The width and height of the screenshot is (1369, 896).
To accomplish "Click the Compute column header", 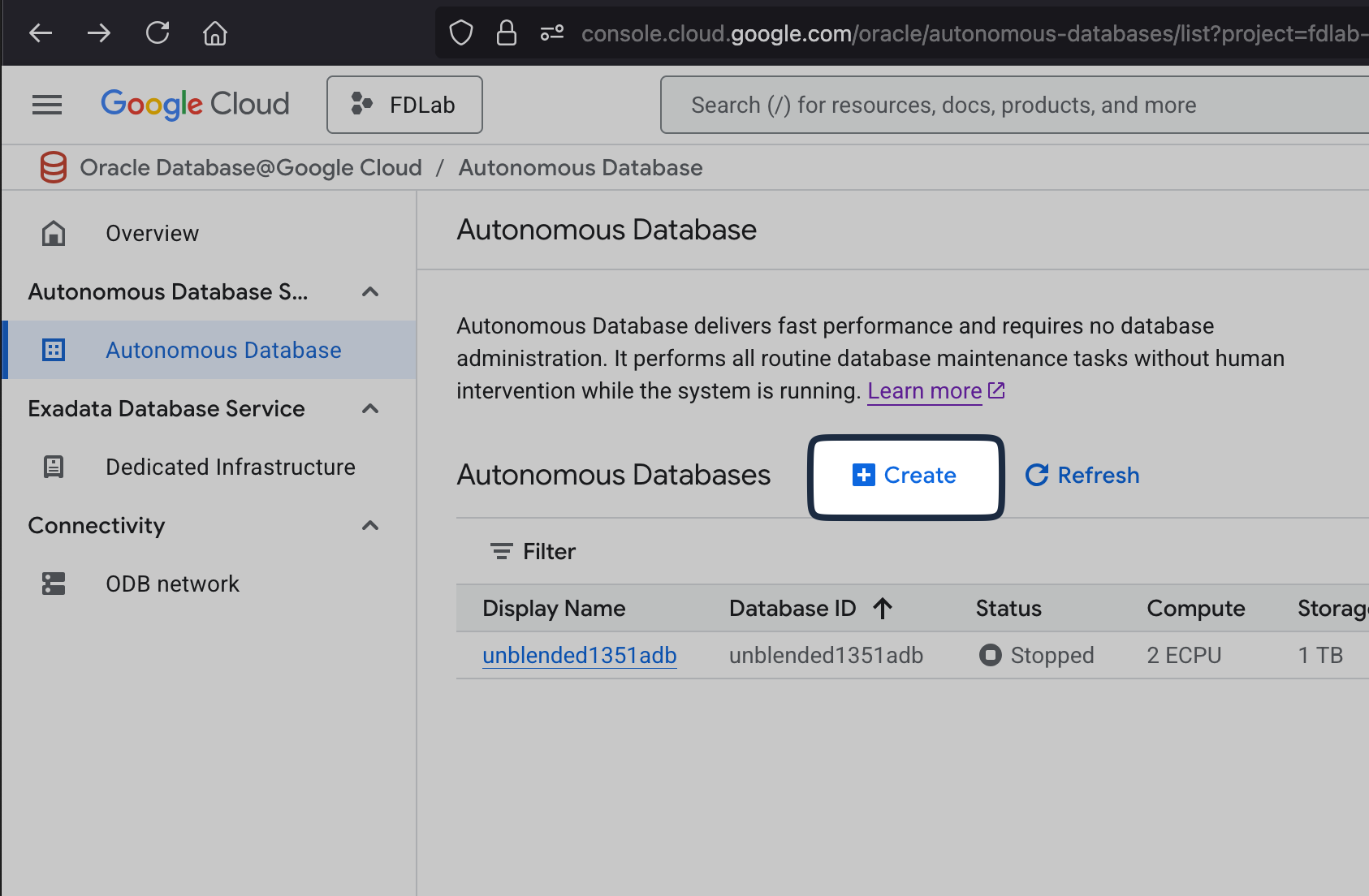I will [x=1196, y=609].
